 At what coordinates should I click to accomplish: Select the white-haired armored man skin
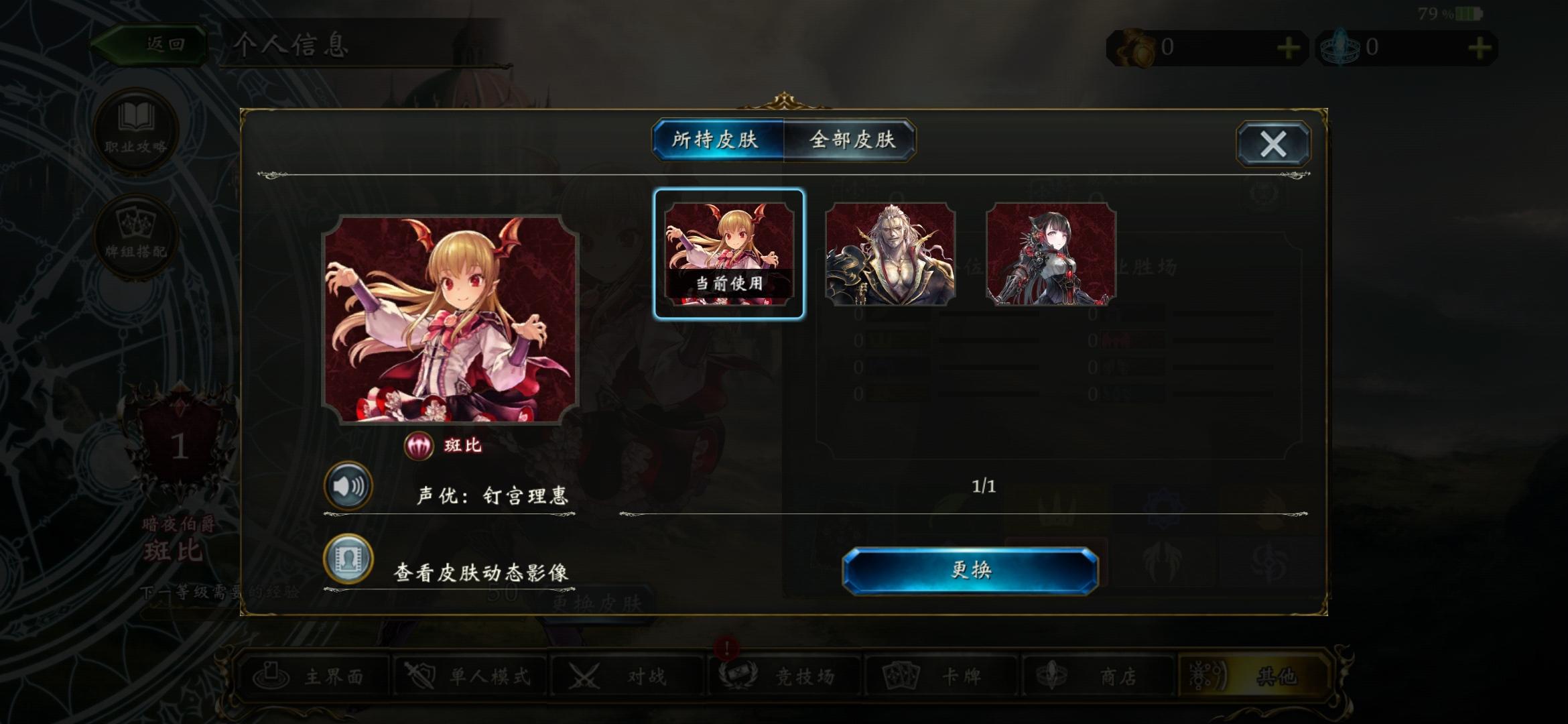click(x=890, y=254)
